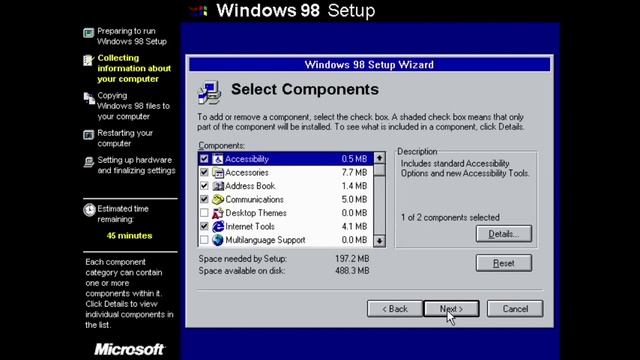Check the Multilanguage Support checkbox
This screenshot has width=640, height=360.
204,240
